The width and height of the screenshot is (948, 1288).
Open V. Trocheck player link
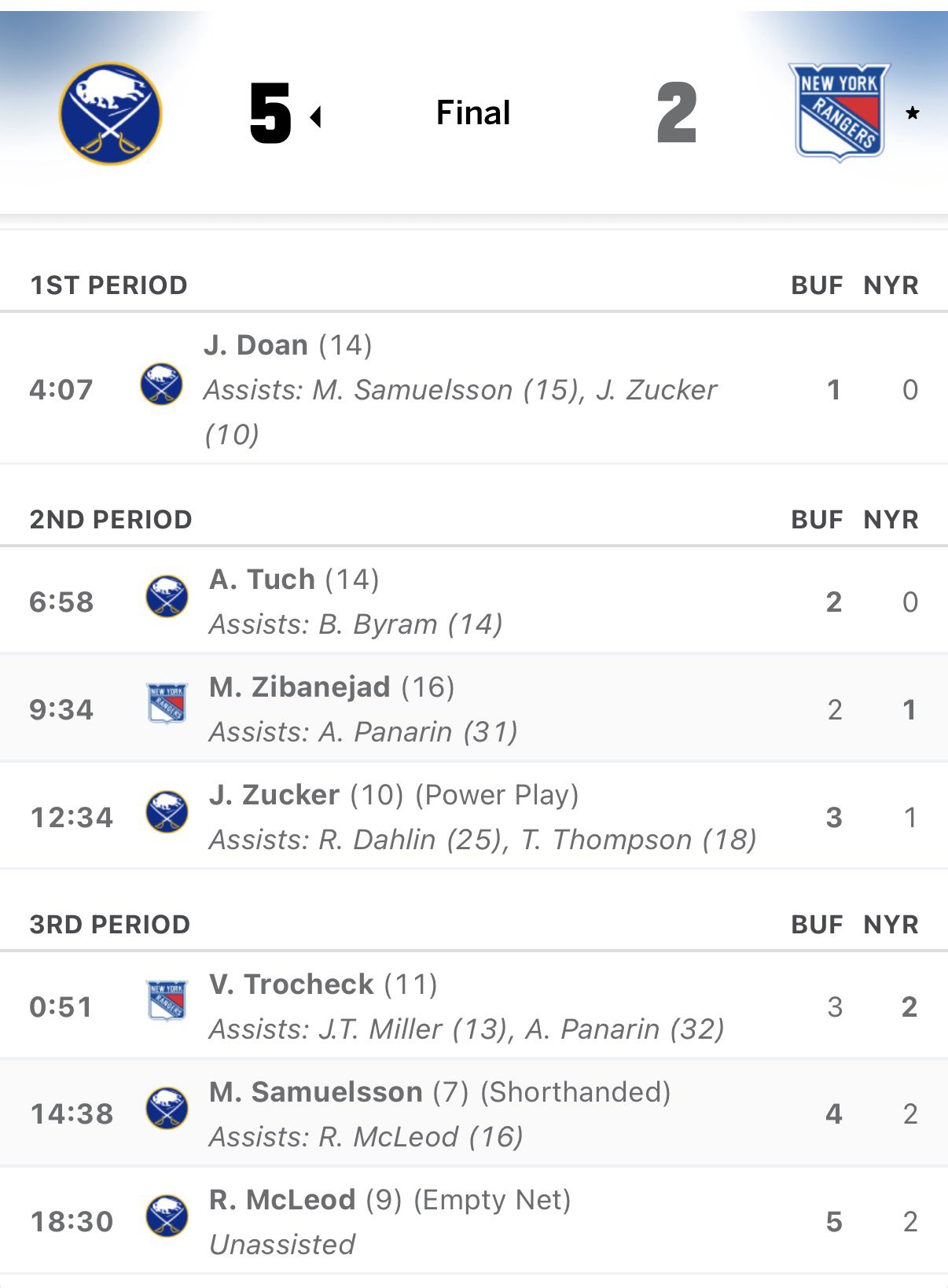pos(291,984)
